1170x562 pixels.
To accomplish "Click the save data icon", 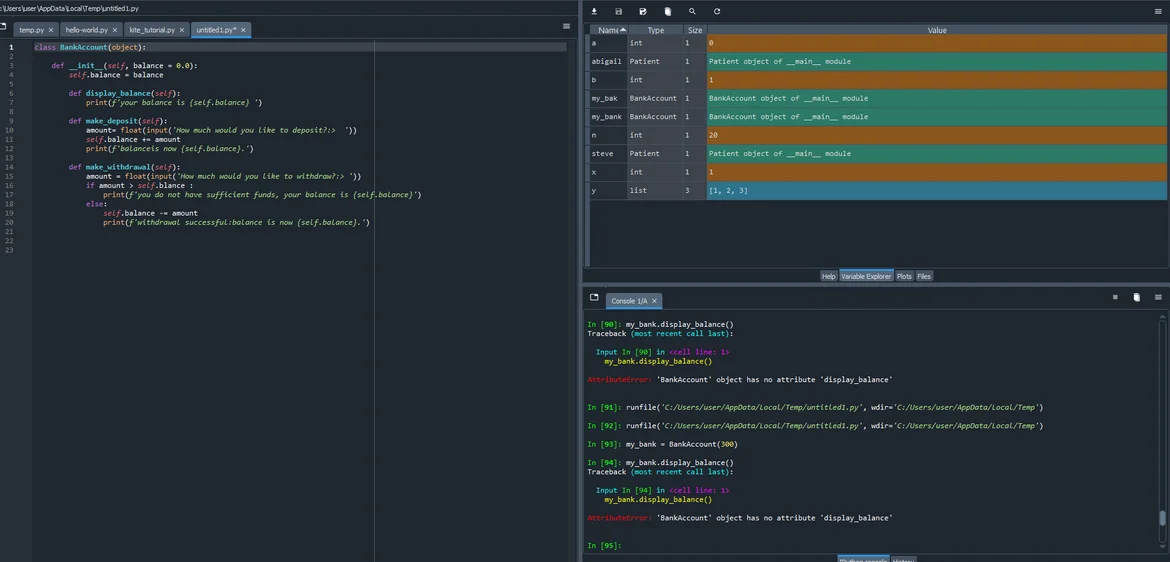I will (x=618, y=11).
